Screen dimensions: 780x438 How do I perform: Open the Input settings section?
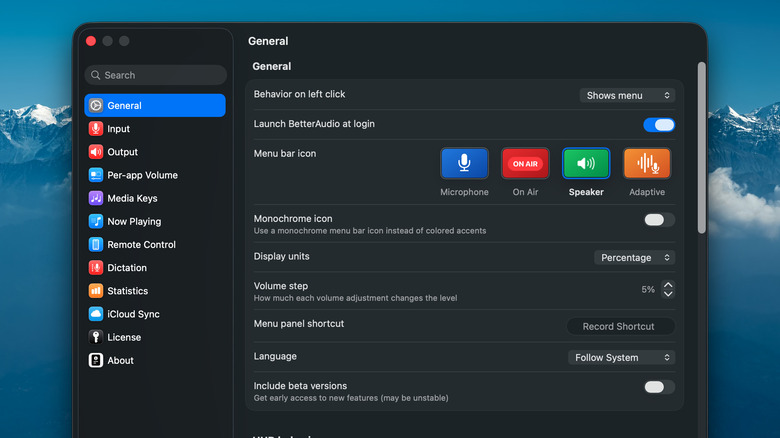155,128
